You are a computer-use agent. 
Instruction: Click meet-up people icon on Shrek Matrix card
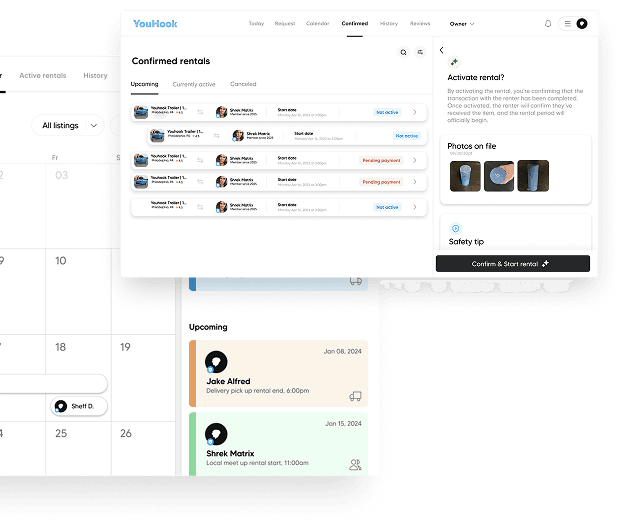(x=355, y=464)
